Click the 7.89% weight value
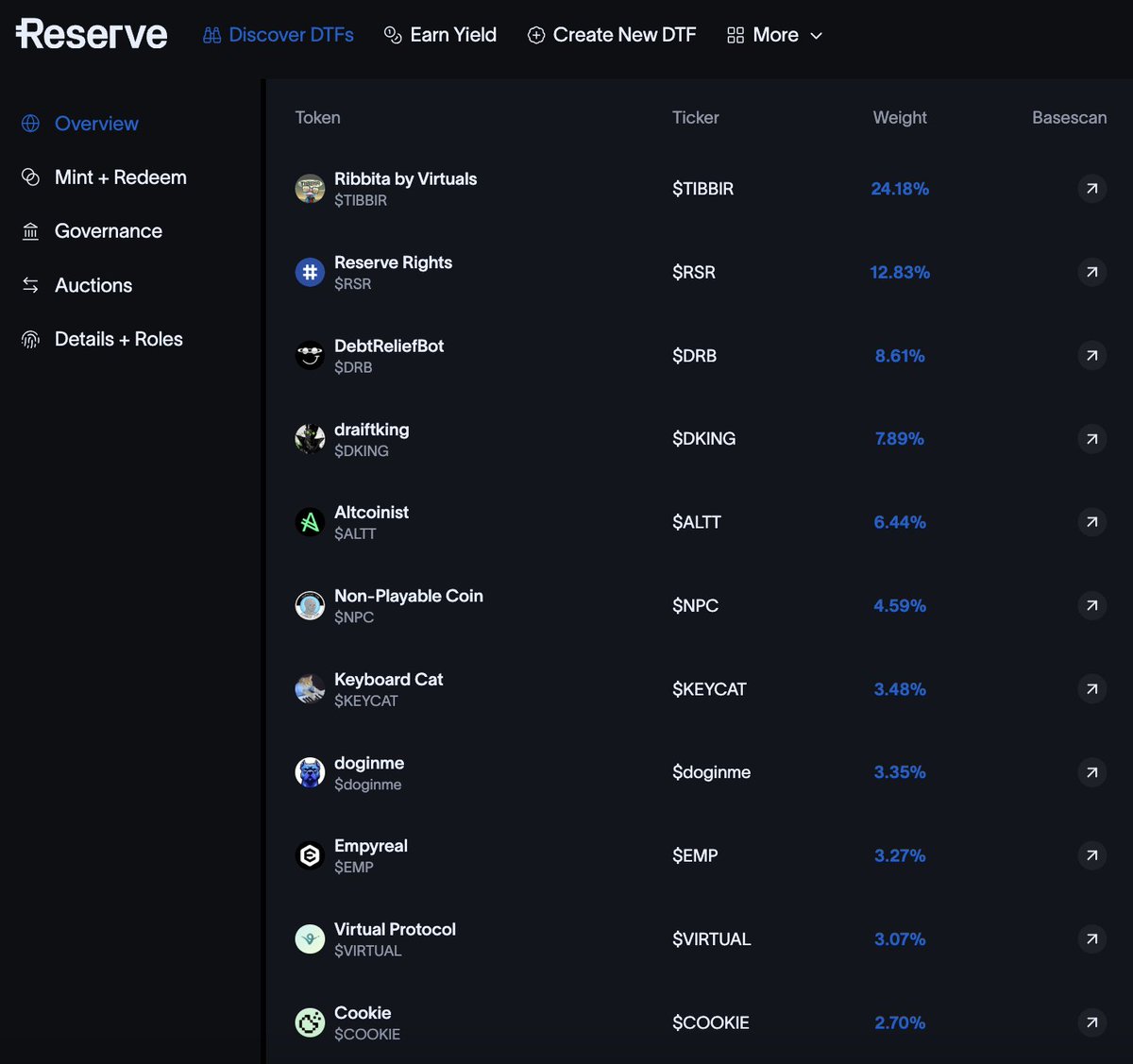The width and height of the screenshot is (1133, 1064). [900, 439]
